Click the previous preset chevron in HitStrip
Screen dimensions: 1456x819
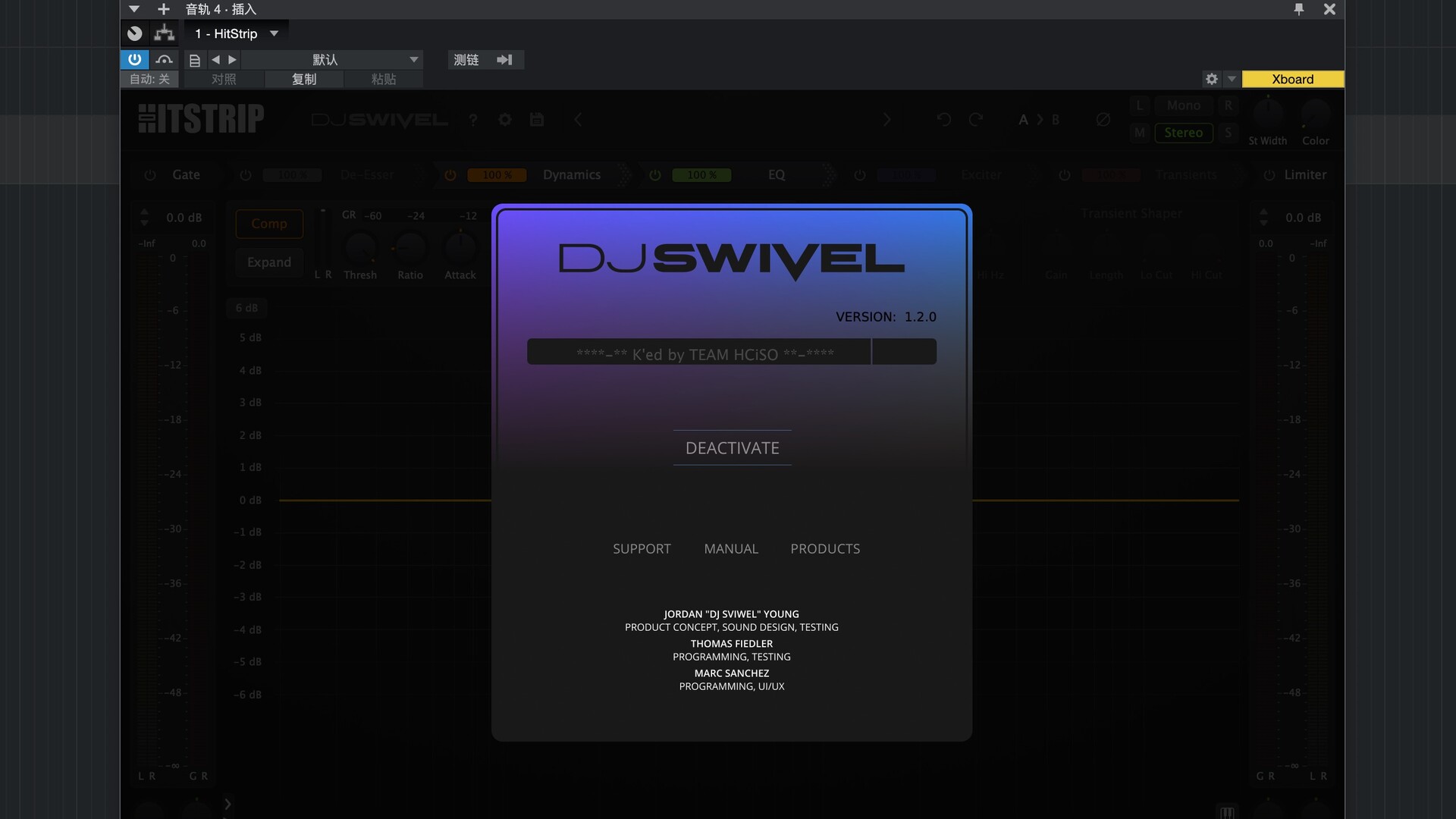point(578,120)
